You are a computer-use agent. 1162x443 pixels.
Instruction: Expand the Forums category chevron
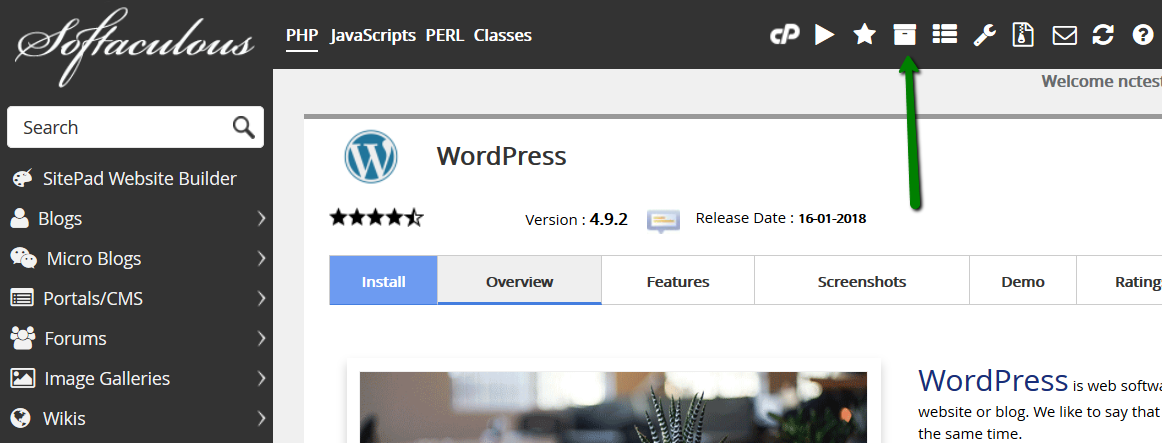pos(261,339)
